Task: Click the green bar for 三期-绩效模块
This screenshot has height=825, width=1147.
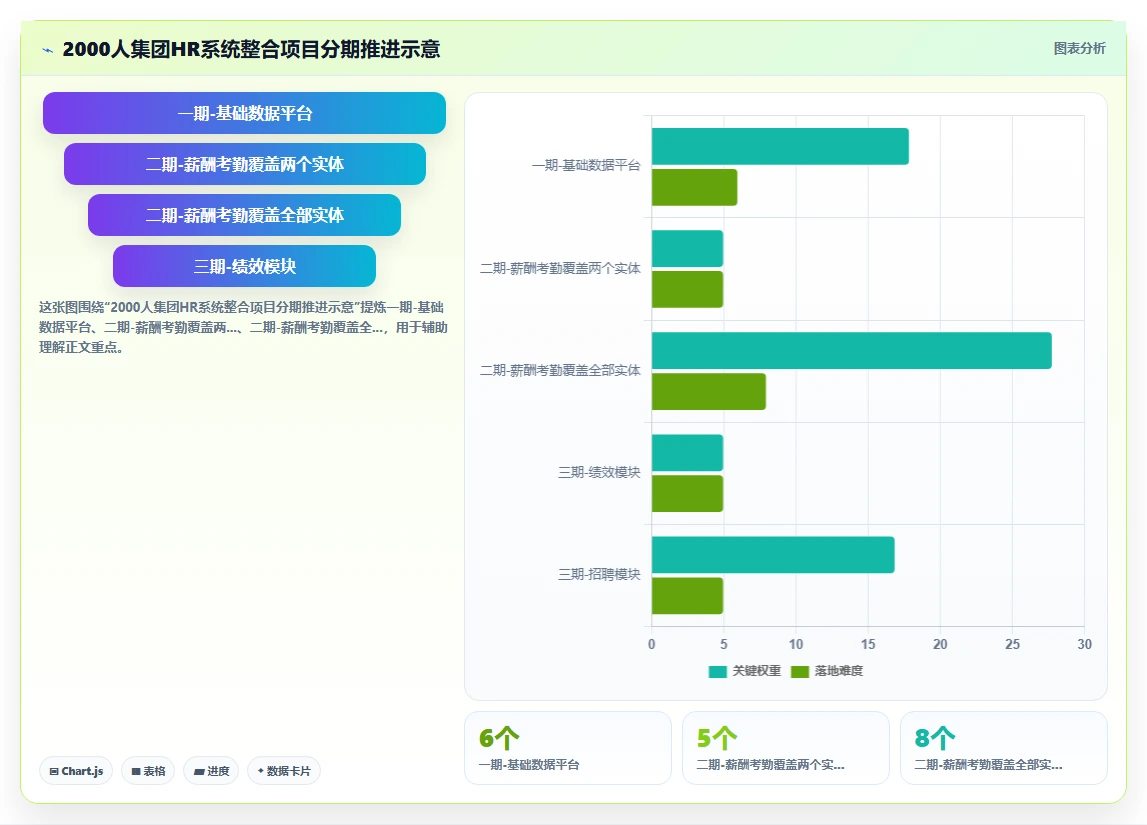Action: coord(687,494)
